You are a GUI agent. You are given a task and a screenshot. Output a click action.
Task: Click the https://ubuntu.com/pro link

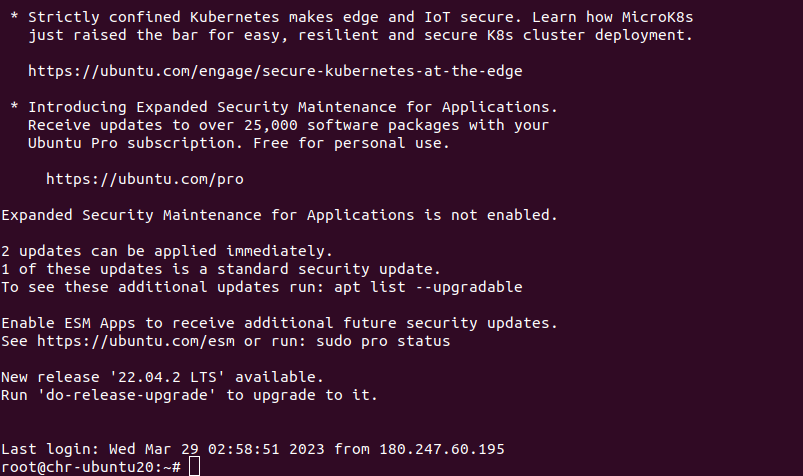click(145, 179)
